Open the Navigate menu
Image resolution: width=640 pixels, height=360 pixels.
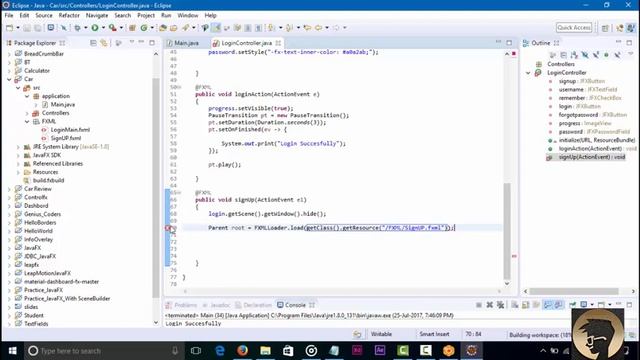(x=97, y=15)
